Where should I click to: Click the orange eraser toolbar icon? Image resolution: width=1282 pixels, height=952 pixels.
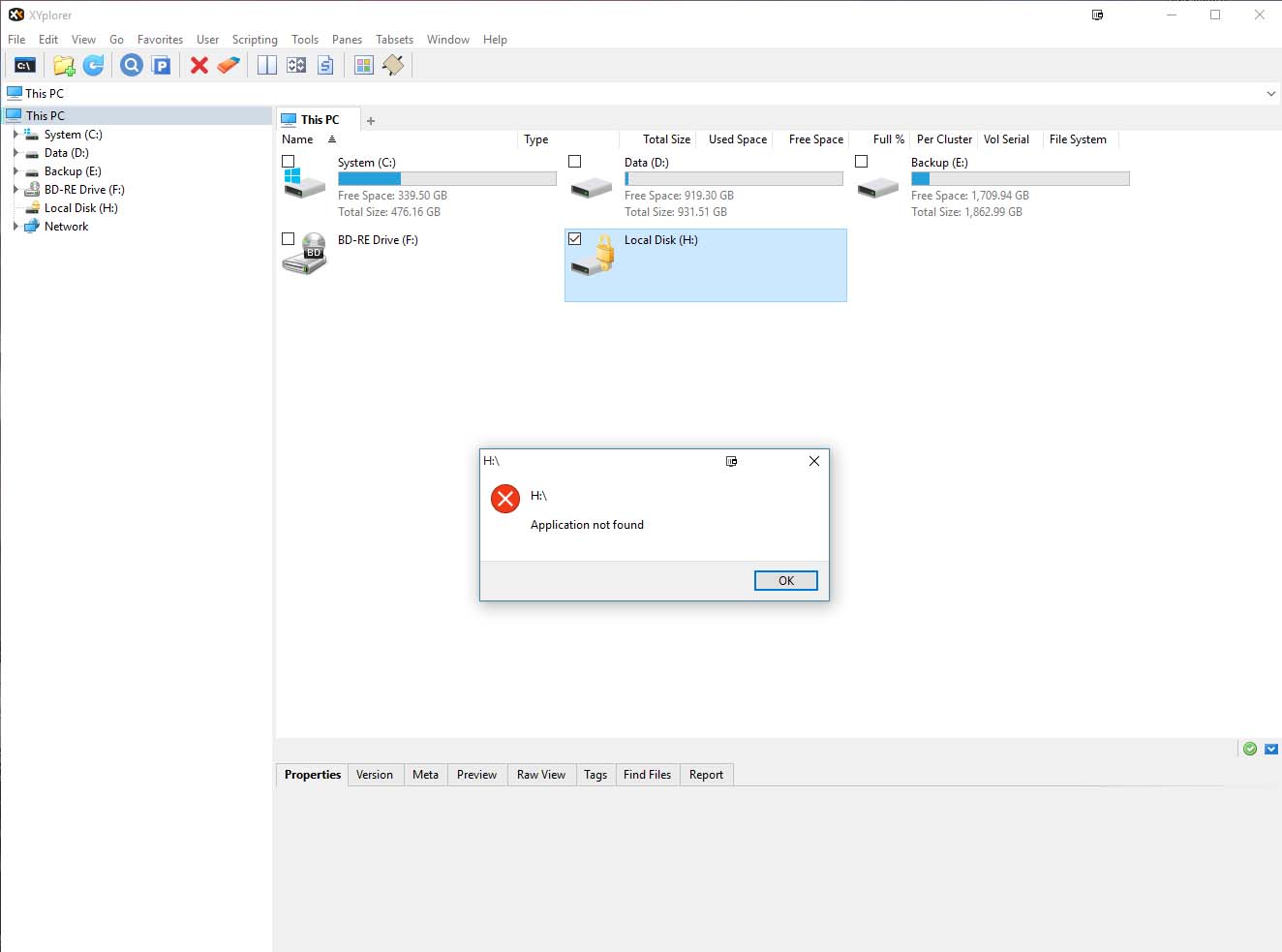click(x=229, y=66)
